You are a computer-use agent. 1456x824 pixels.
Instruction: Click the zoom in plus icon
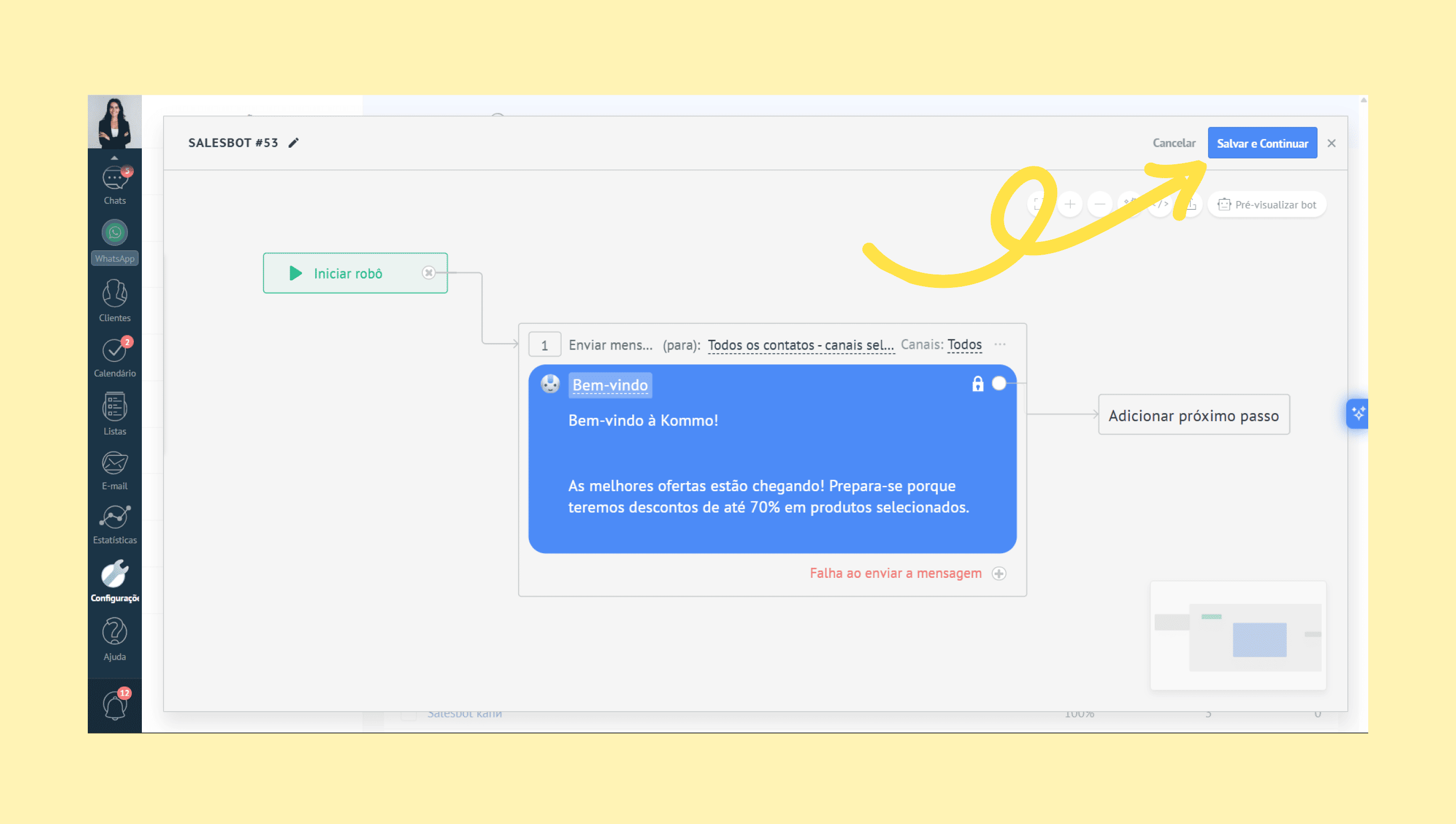click(x=1070, y=204)
